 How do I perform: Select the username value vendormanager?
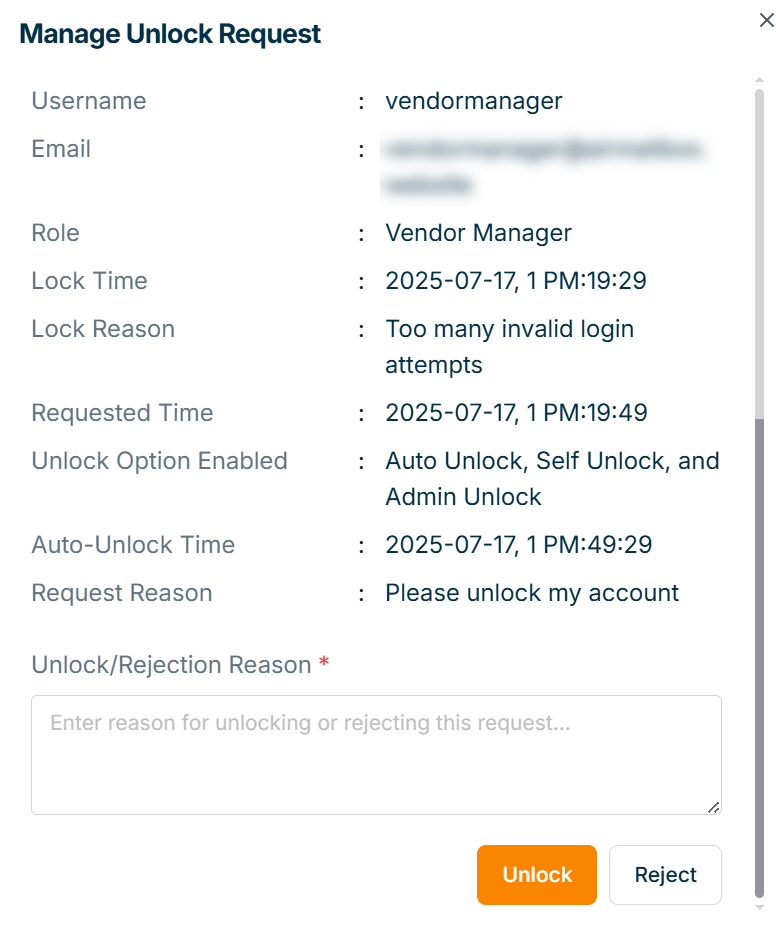coord(474,101)
